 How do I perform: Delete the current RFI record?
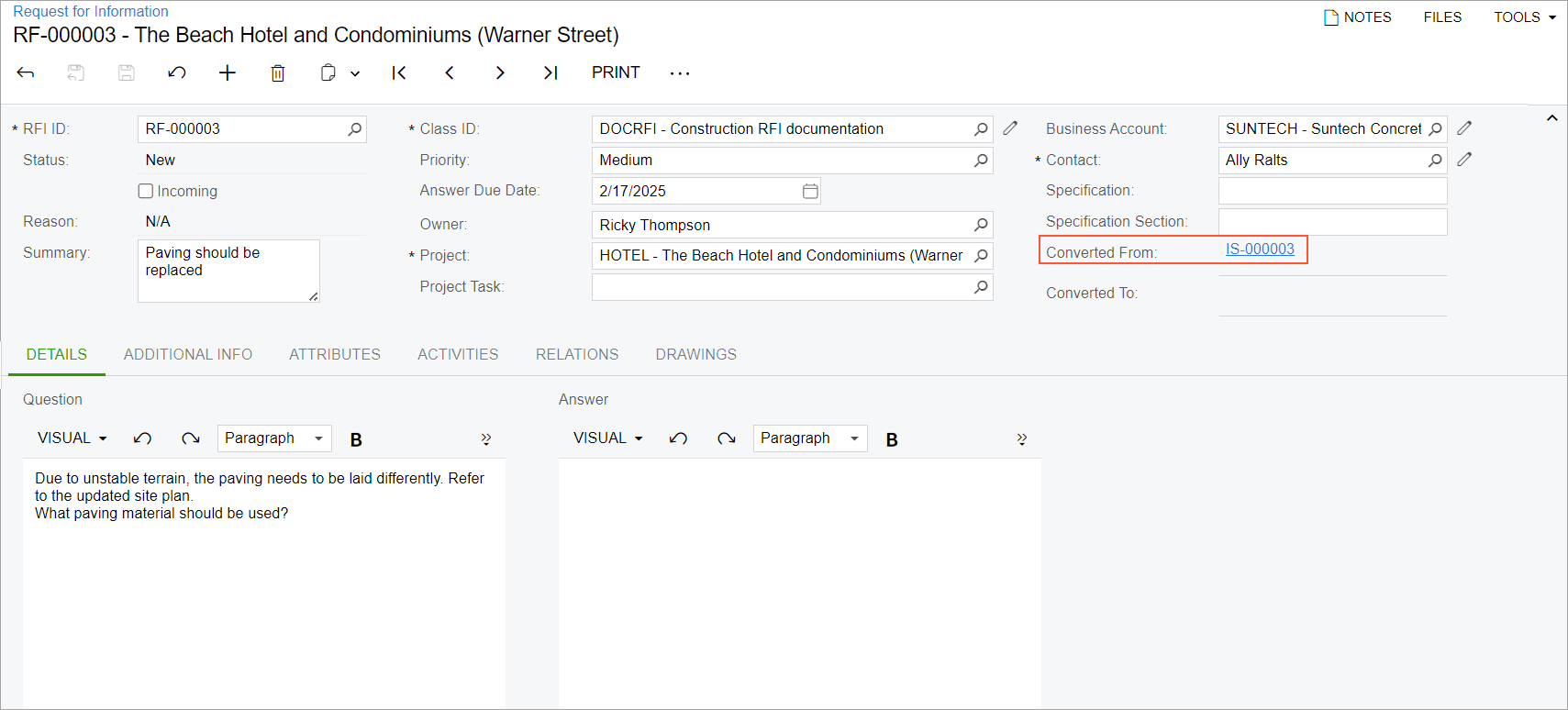click(278, 72)
